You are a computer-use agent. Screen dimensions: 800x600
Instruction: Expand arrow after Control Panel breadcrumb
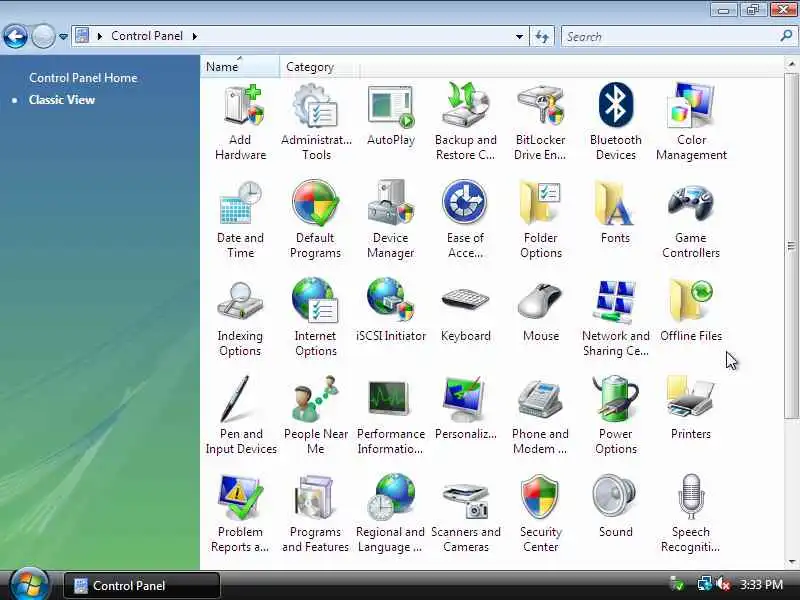[x=195, y=36]
